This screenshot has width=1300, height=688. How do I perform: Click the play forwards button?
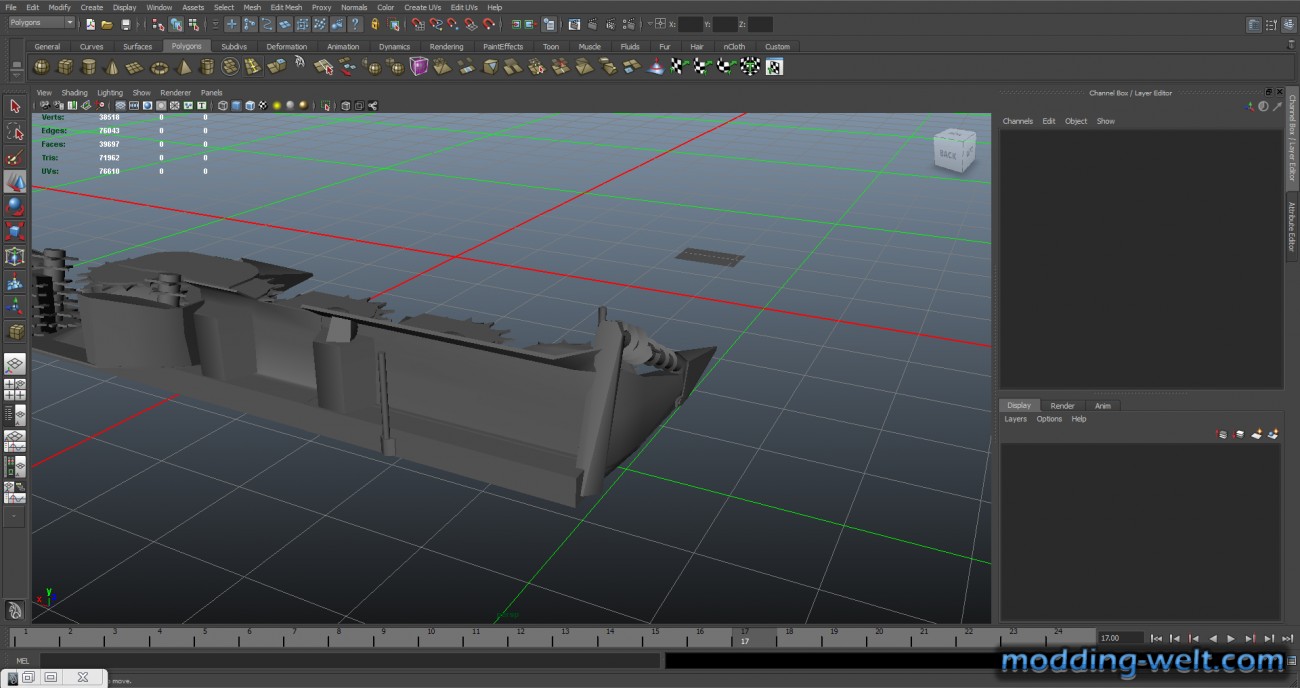tap(1231, 638)
